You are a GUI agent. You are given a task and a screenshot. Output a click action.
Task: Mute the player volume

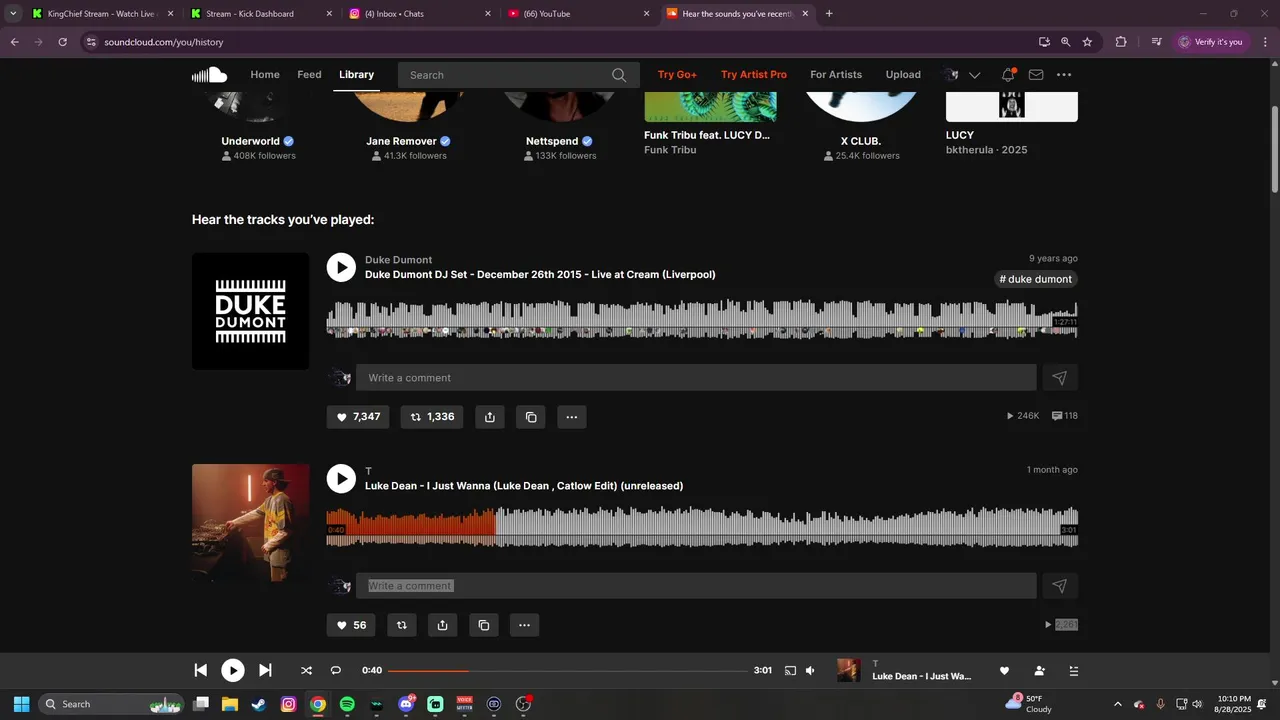(x=811, y=671)
